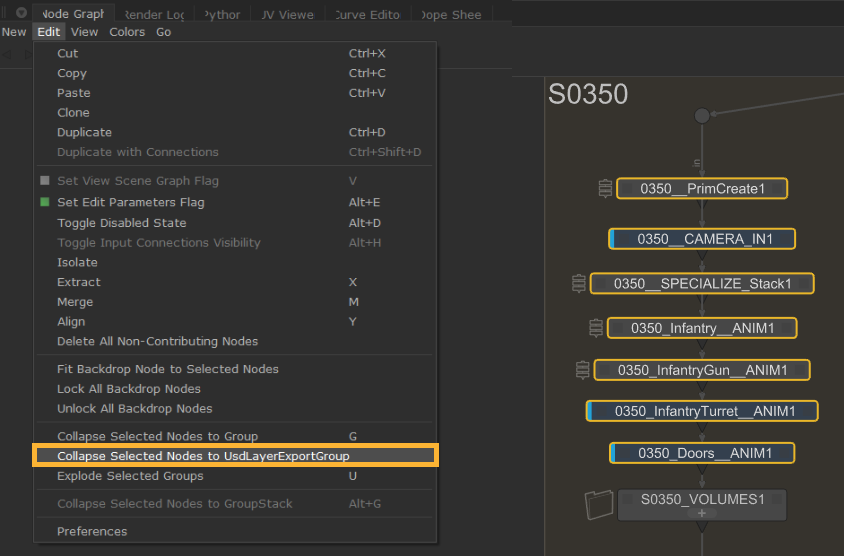Switch to the Render Log tab
Screen dimensions: 844x556
tap(154, 14)
